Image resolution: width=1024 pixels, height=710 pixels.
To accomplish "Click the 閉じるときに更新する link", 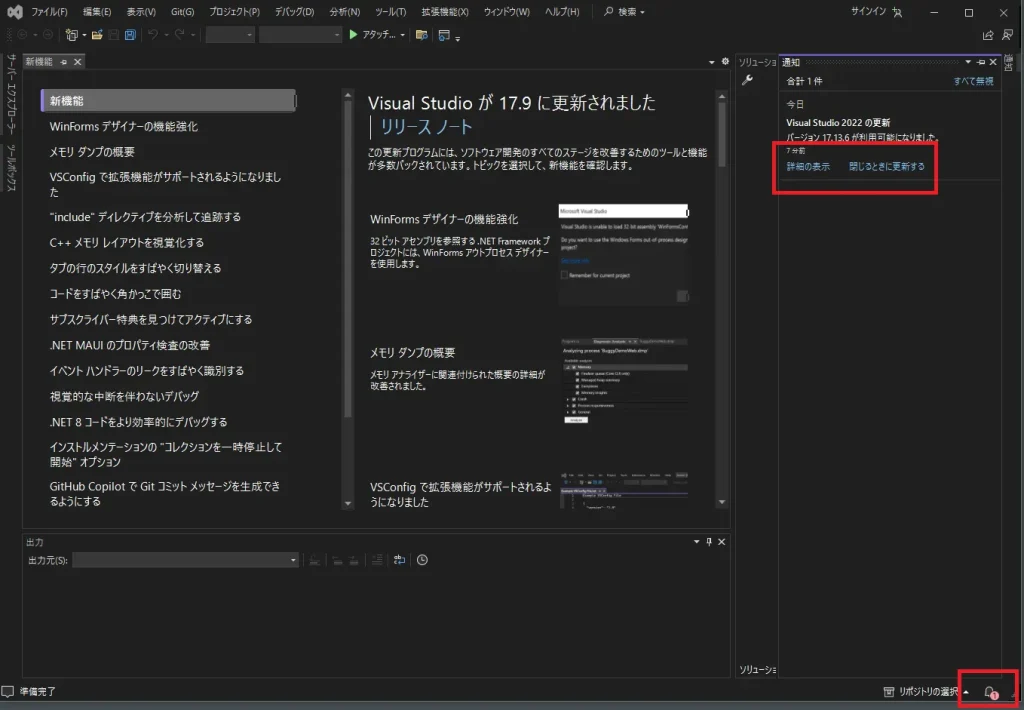I will coord(887,167).
